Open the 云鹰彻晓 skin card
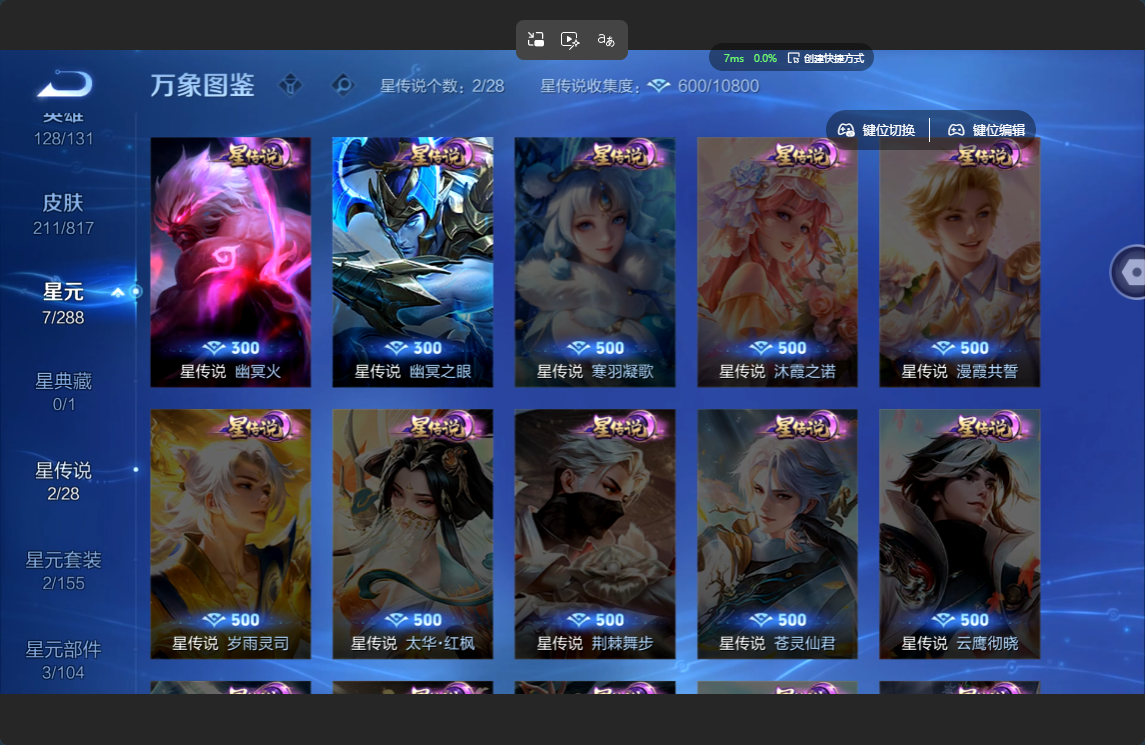Image resolution: width=1145 pixels, height=745 pixels. point(960,534)
